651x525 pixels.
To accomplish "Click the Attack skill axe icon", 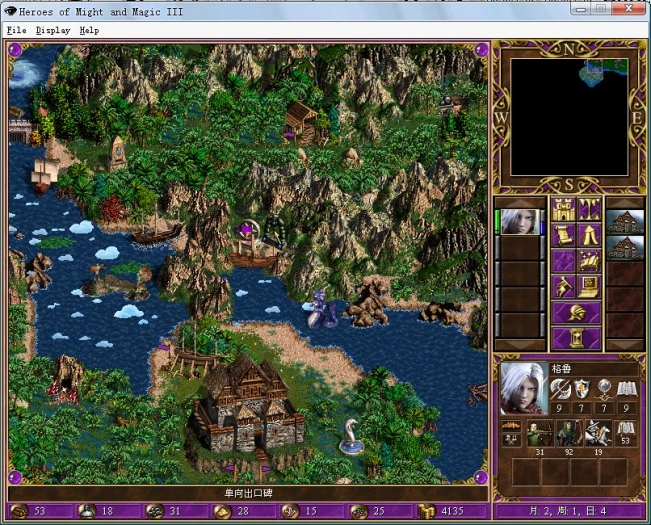I will click(560, 390).
